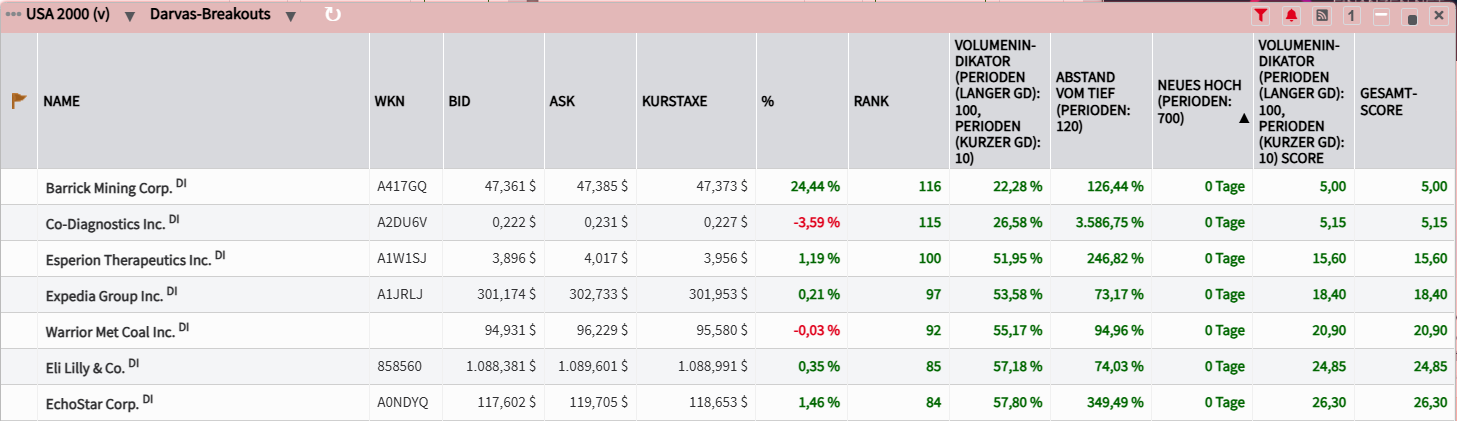Expand the USA 2000 (v) dropdown arrow
The width and height of the screenshot is (1457, 421).
coord(130,16)
